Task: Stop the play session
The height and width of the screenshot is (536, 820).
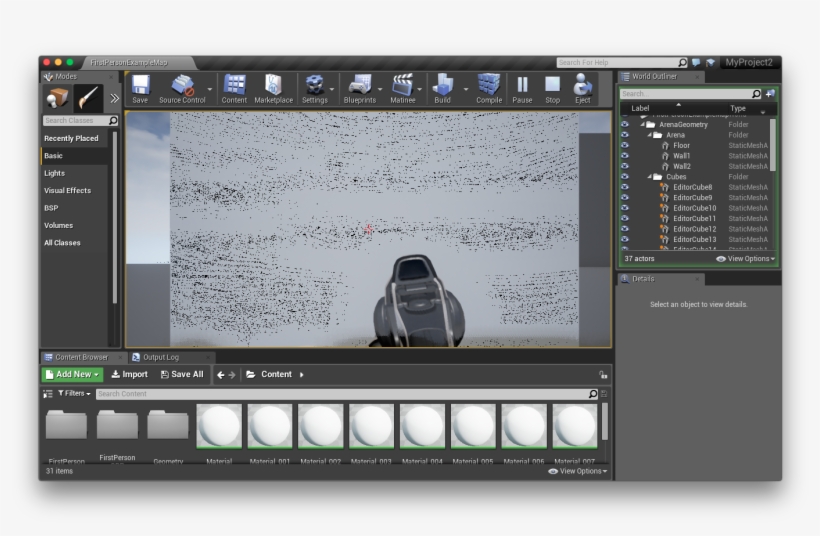Action: coord(552,88)
